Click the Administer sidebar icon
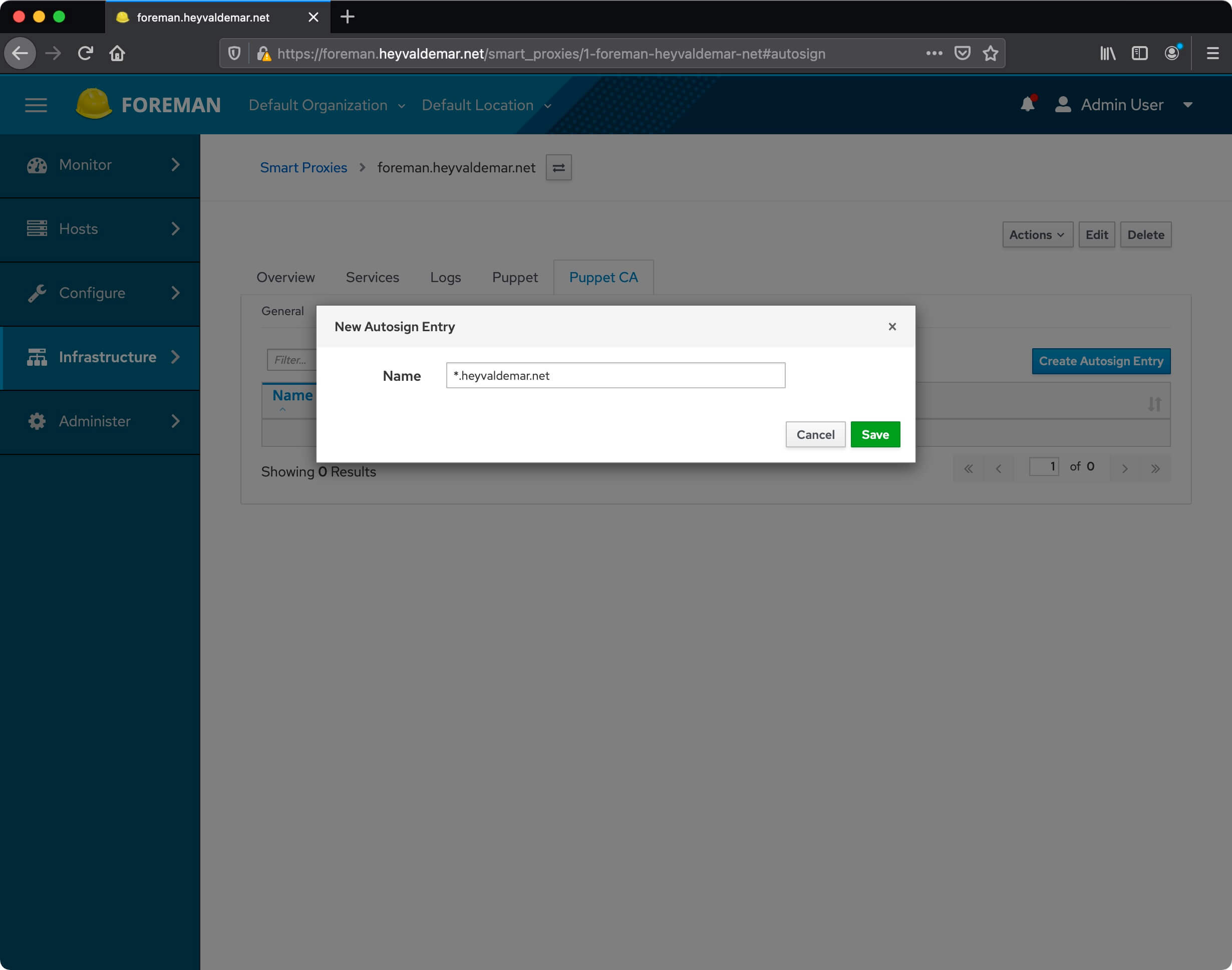The image size is (1232, 970). [x=36, y=421]
